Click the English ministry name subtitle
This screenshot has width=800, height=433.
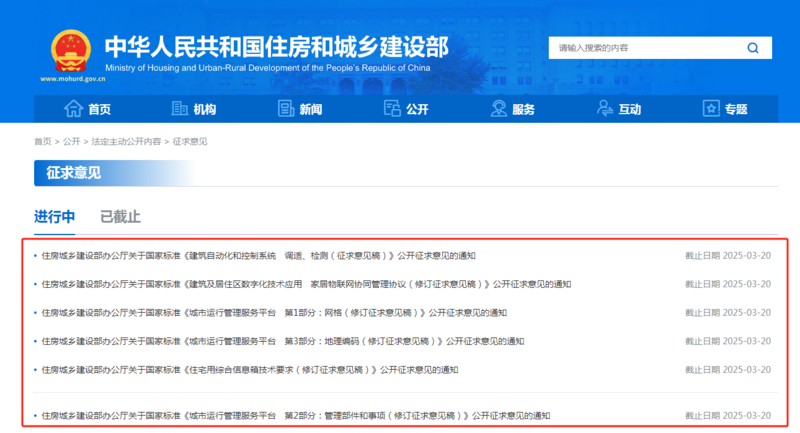pyautogui.click(x=267, y=68)
